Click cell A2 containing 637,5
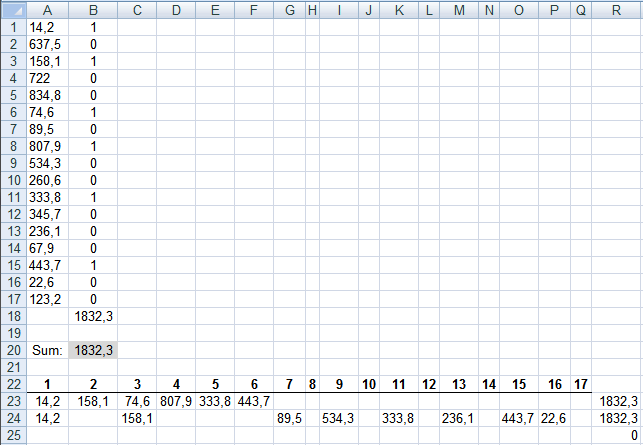 click(48, 44)
